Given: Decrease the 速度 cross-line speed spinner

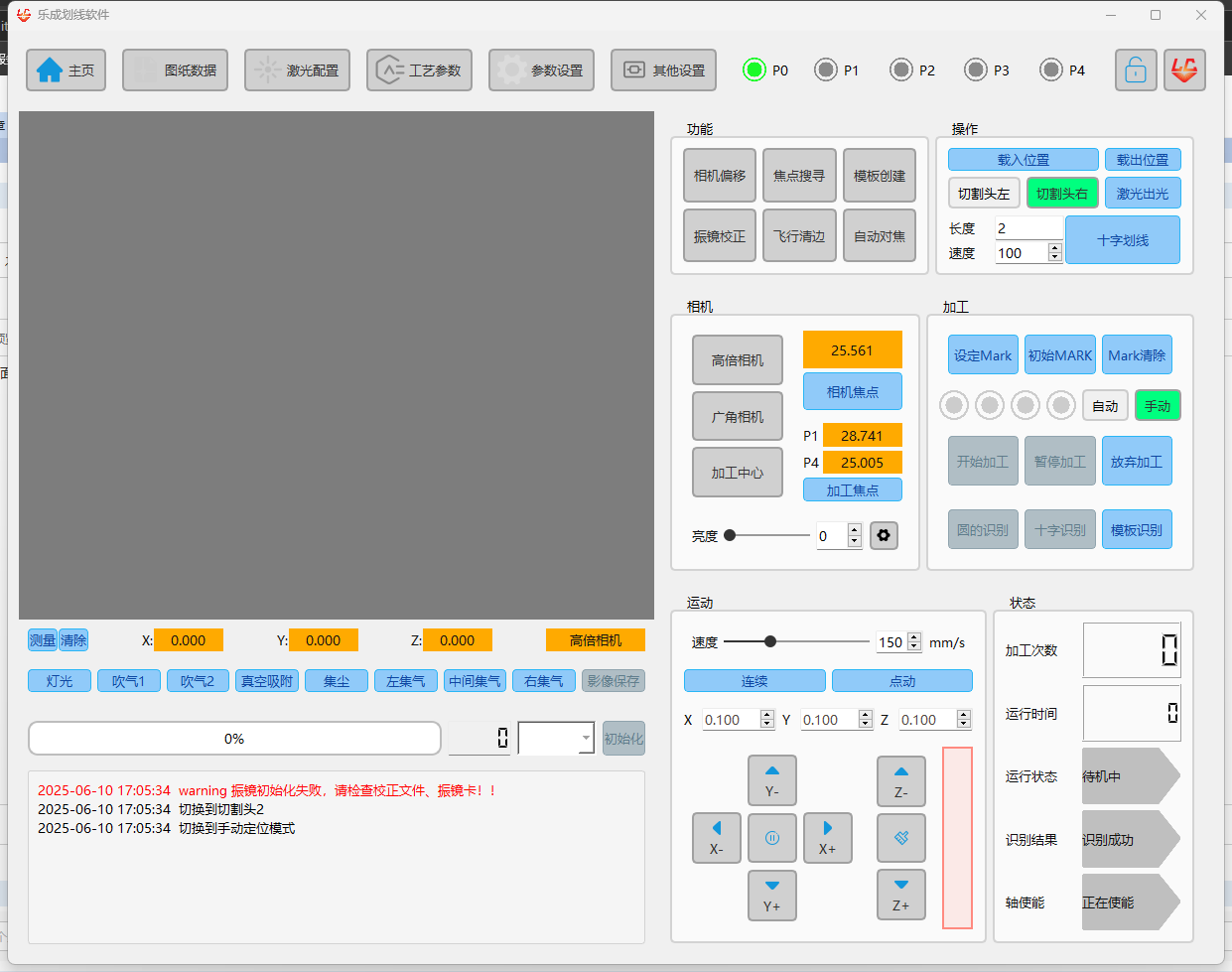Looking at the screenshot, I should click(x=1055, y=258).
